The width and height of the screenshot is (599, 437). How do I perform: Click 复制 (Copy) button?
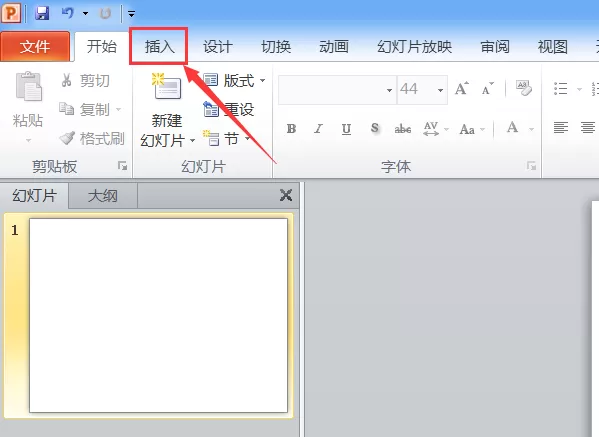click(84, 110)
